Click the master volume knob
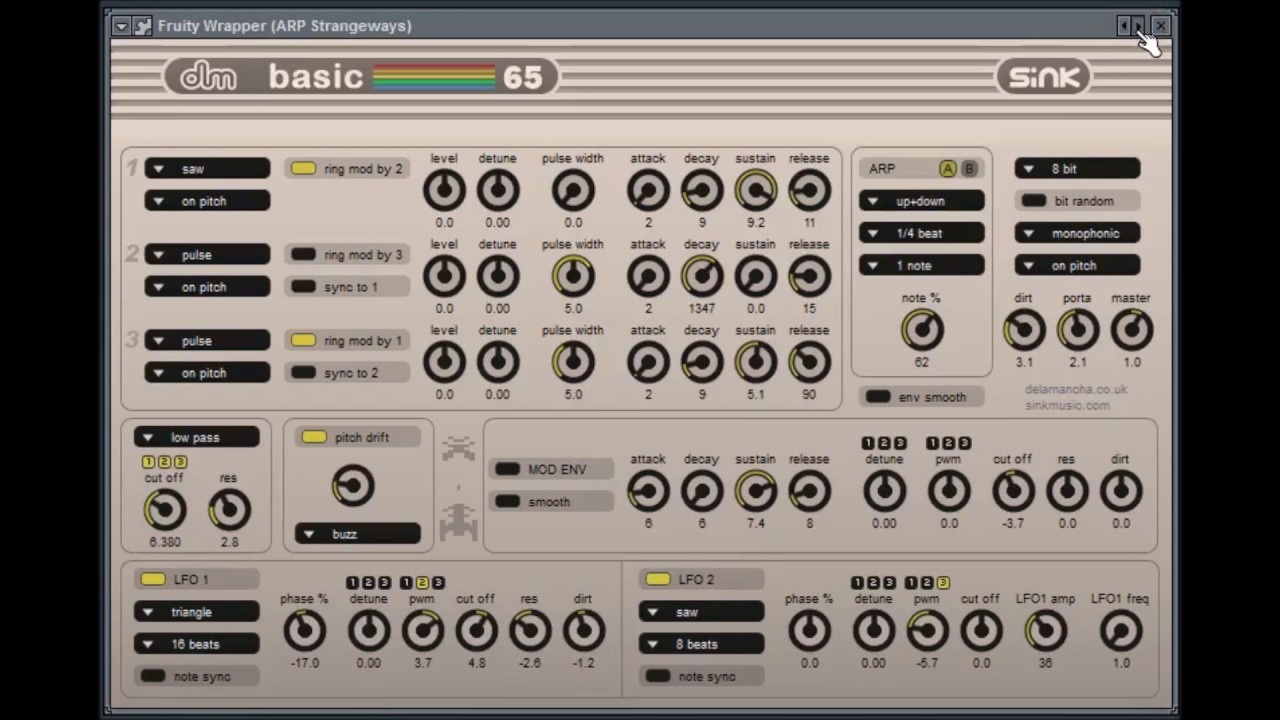The height and width of the screenshot is (720, 1280). pyautogui.click(x=1131, y=330)
